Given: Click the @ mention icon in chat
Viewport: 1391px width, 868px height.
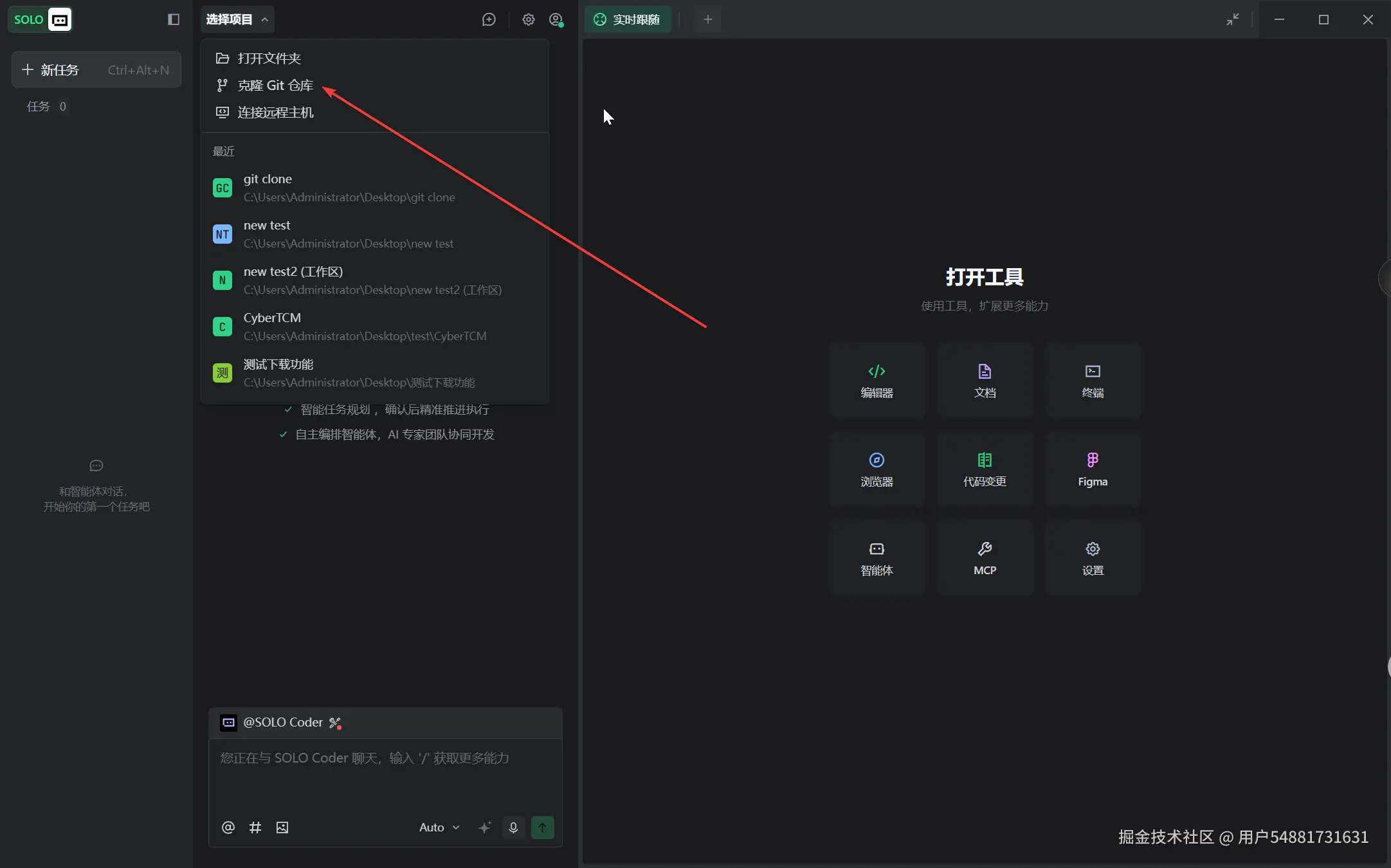Looking at the screenshot, I should [228, 827].
